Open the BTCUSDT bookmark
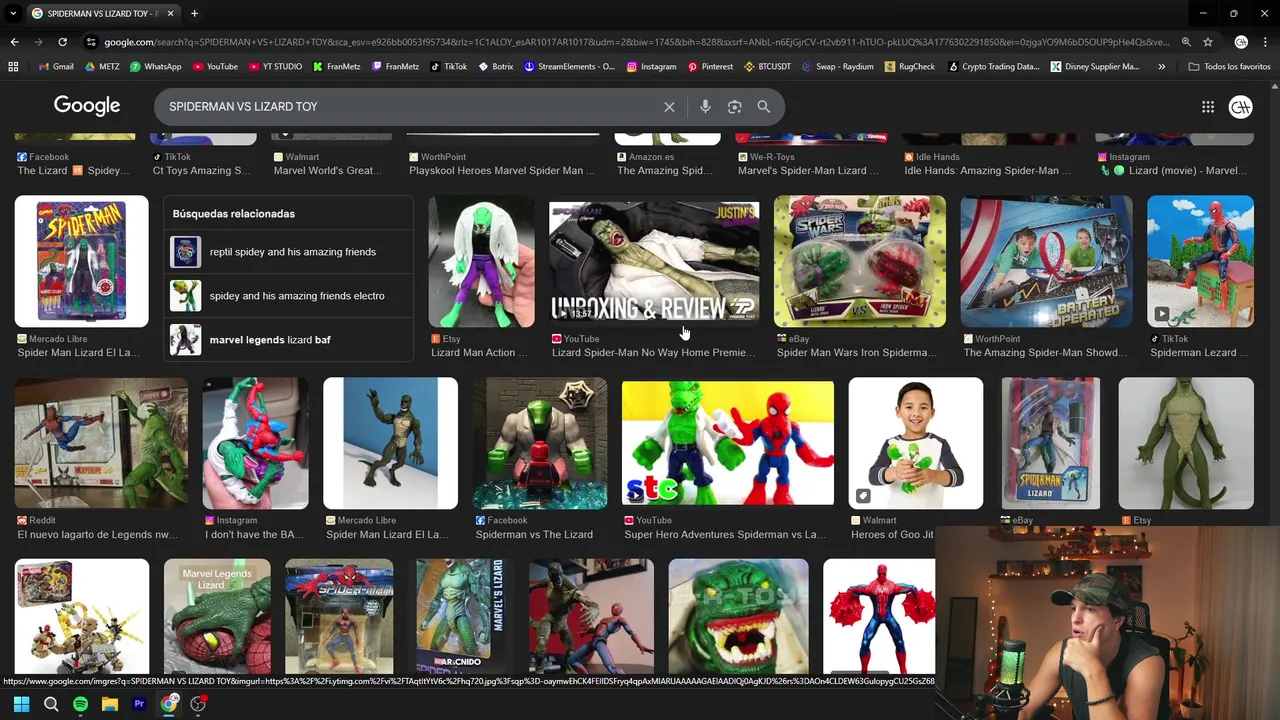Screen dimensions: 1280x720 point(768,67)
